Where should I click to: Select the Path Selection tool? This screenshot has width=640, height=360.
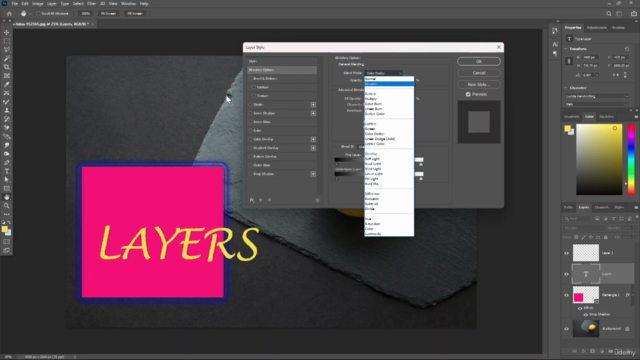tap(7, 180)
